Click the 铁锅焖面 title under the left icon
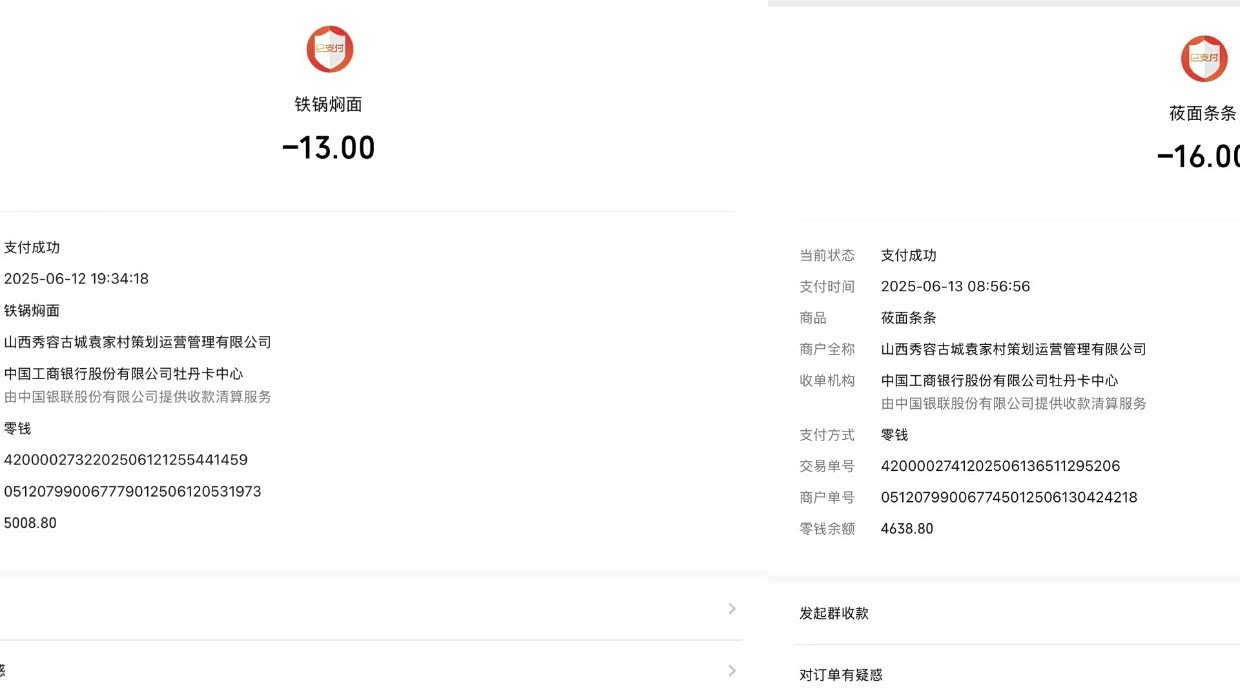 328,104
